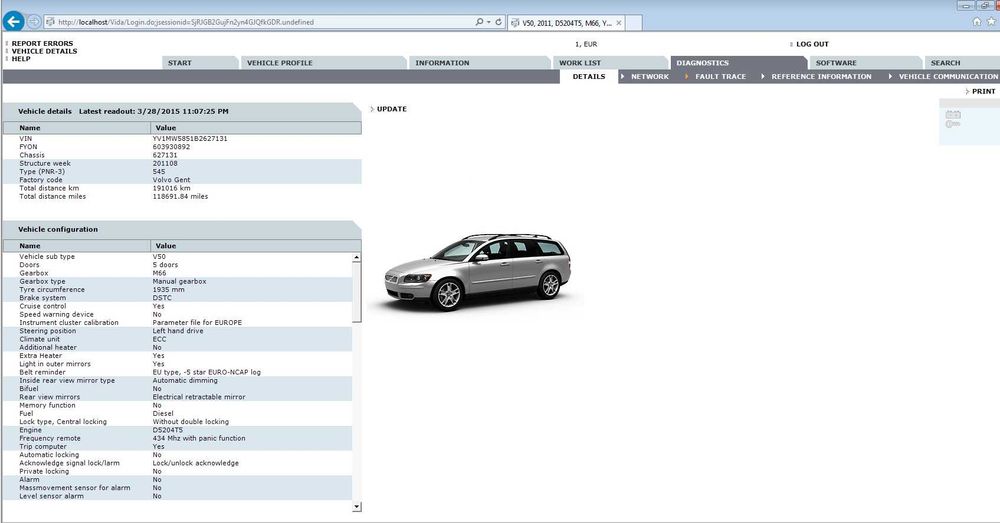The height and width of the screenshot is (523, 1000).
Task: Select the DETAILS sub-tab
Action: pyautogui.click(x=589, y=77)
